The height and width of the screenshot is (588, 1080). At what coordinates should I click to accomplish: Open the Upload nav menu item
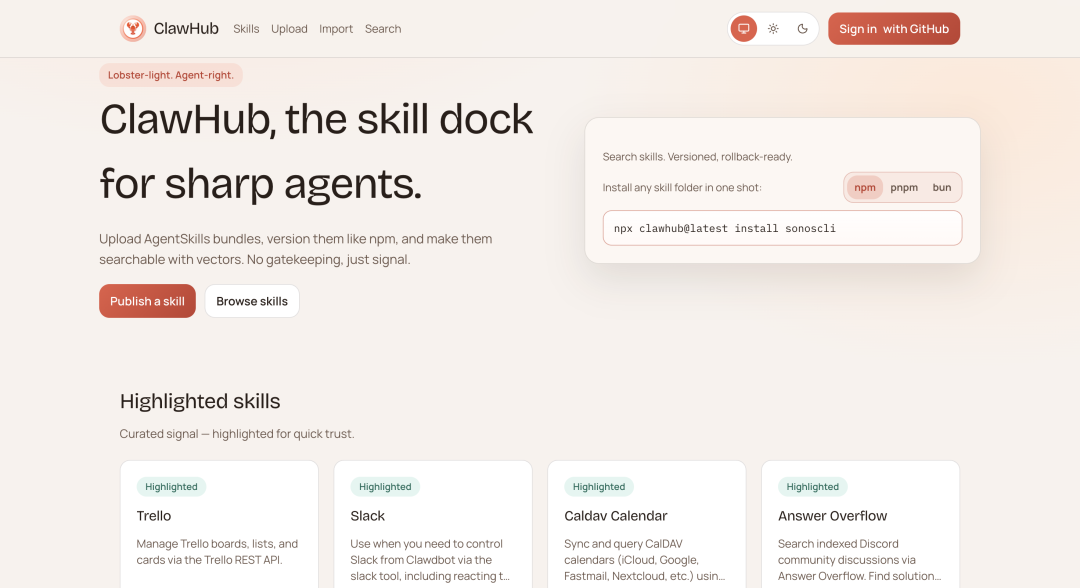click(x=289, y=29)
